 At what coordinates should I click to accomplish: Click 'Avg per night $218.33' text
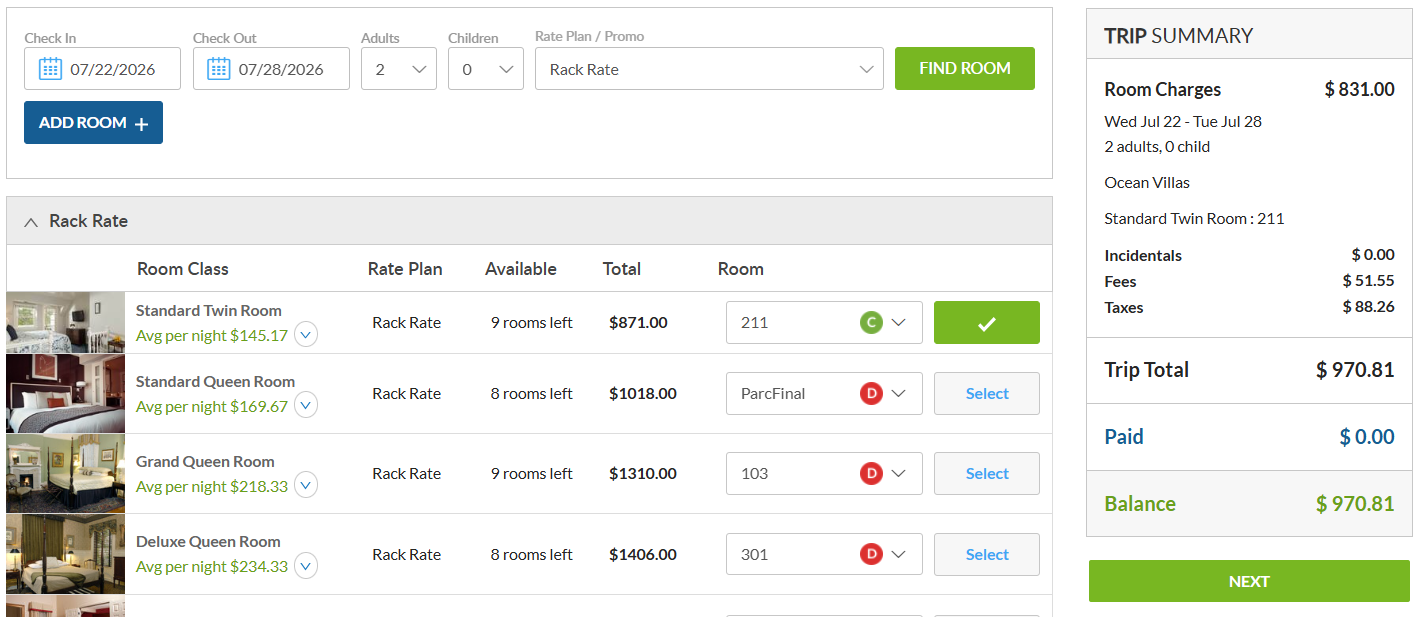(x=212, y=486)
